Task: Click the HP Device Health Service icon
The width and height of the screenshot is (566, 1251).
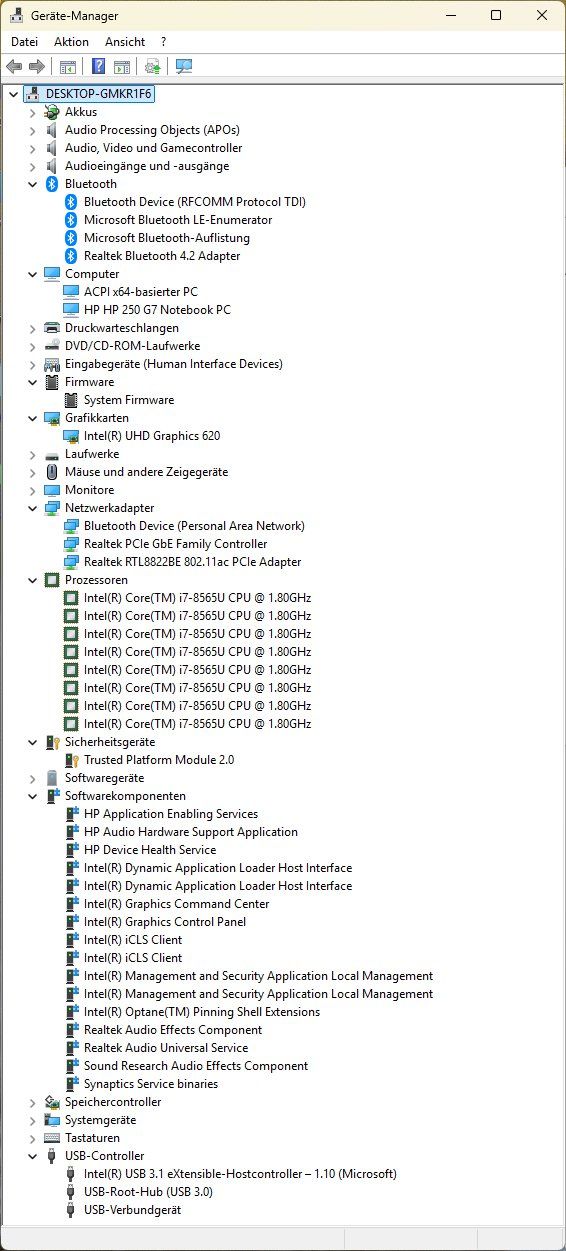Action: pos(71,850)
